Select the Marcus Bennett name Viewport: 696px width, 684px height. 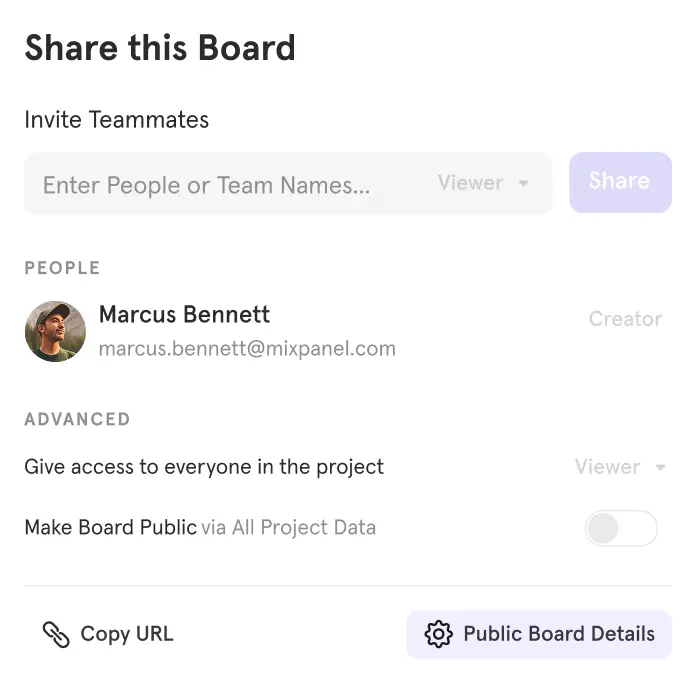pyautogui.click(x=184, y=314)
